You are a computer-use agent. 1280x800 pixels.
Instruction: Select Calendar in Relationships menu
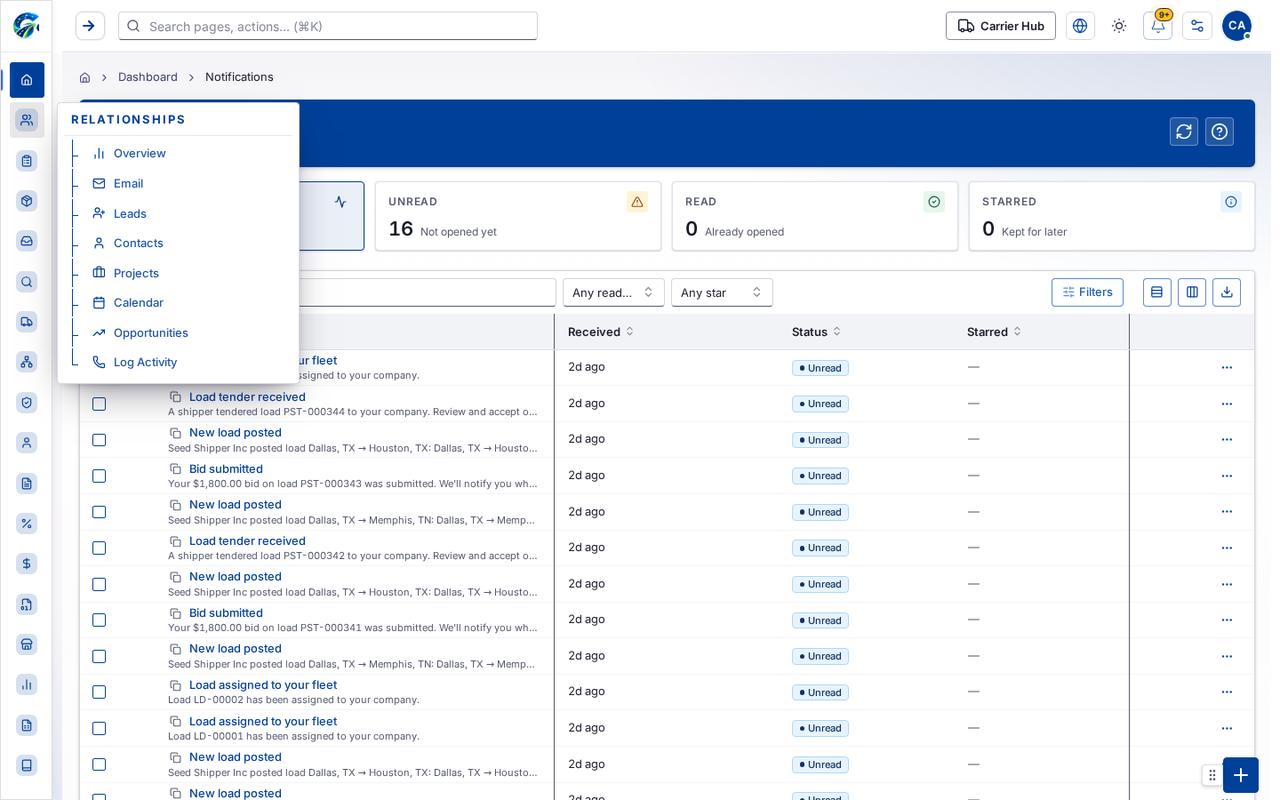tap(138, 303)
